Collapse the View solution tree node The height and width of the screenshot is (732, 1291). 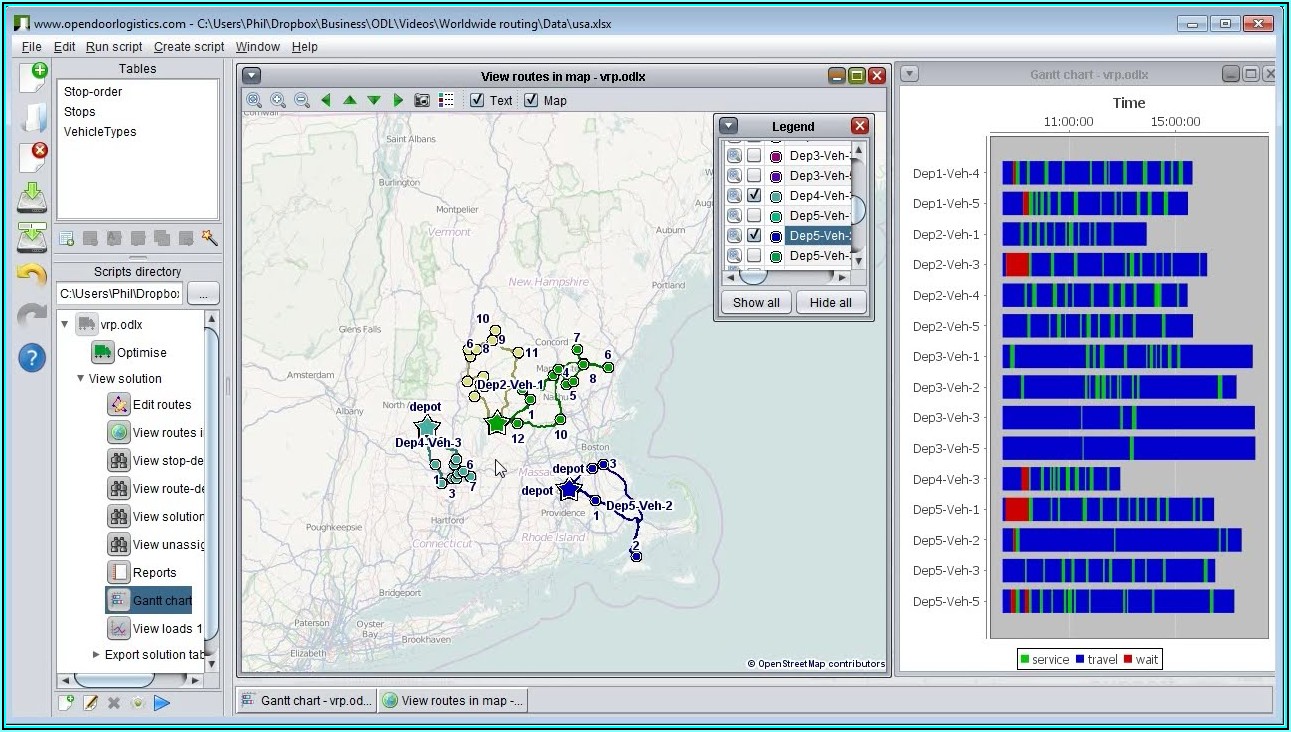point(81,379)
